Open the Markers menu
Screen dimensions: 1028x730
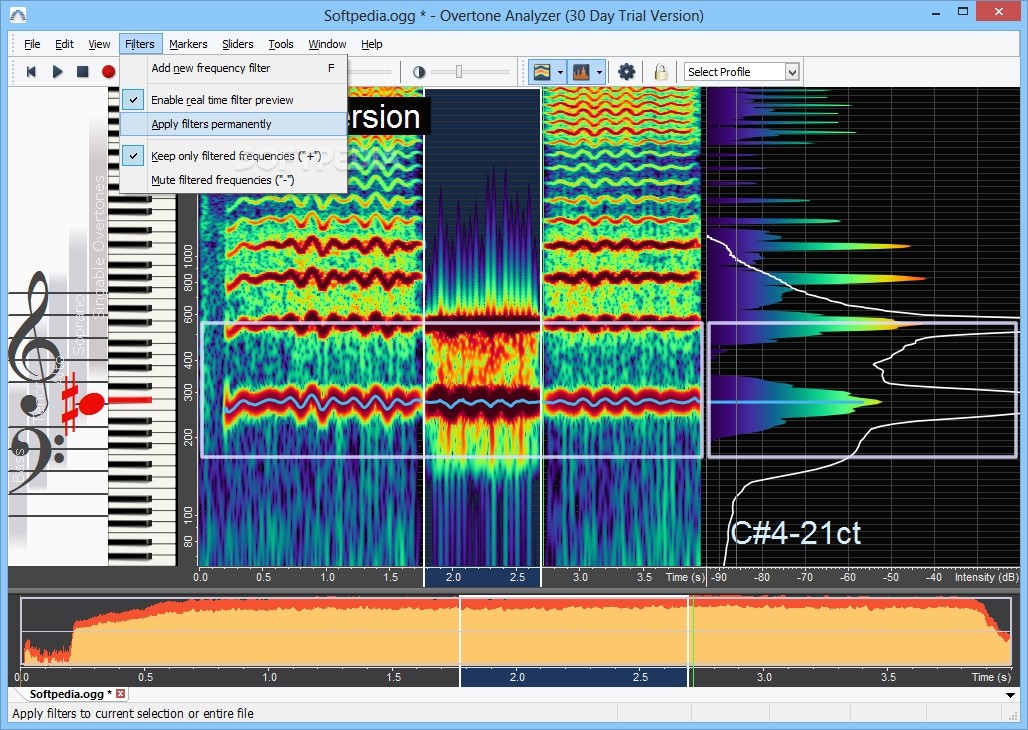[x=188, y=44]
